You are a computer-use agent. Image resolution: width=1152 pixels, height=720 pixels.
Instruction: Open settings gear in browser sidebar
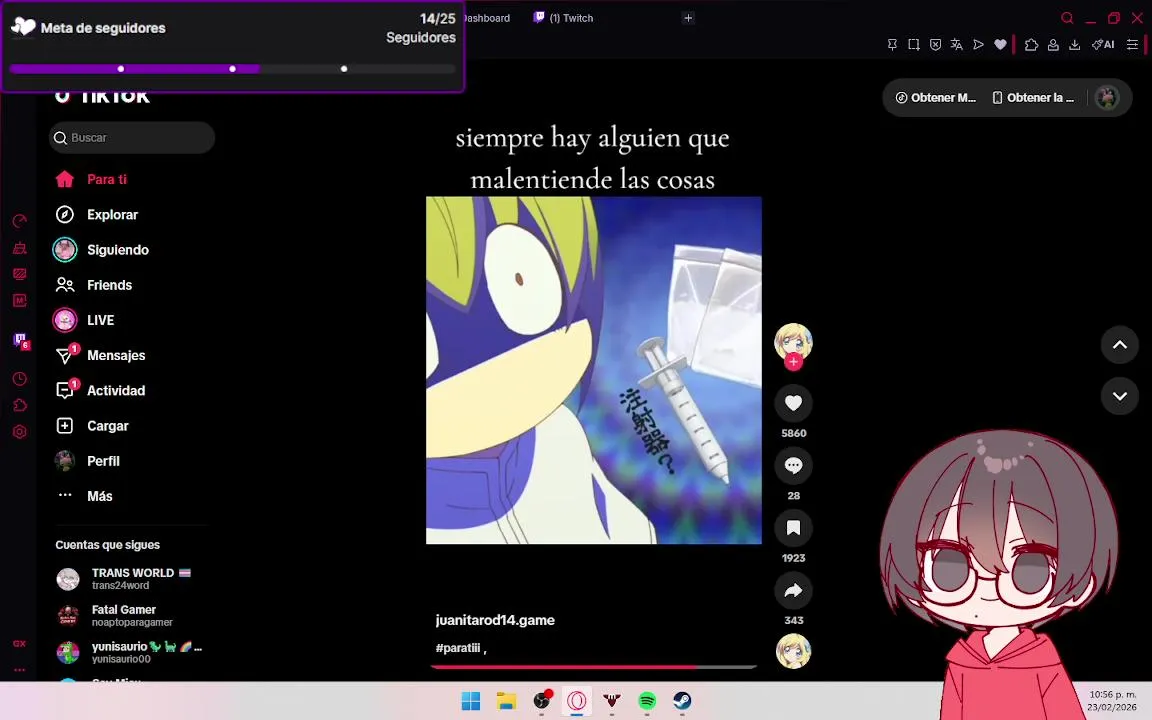pyautogui.click(x=20, y=431)
